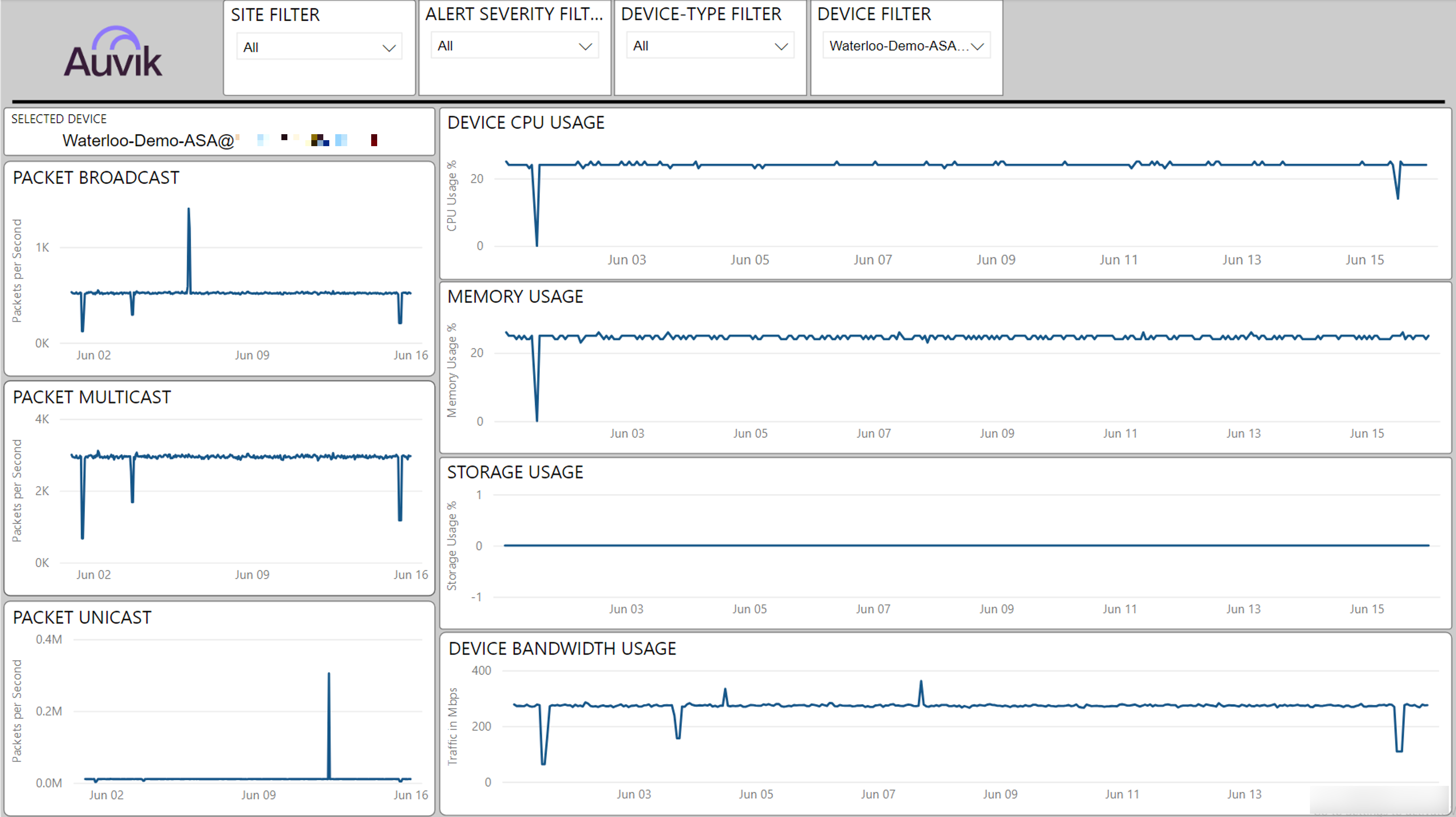Click the Auvik logo
Image resolution: width=1456 pixels, height=817 pixels.
(x=113, y=52)
